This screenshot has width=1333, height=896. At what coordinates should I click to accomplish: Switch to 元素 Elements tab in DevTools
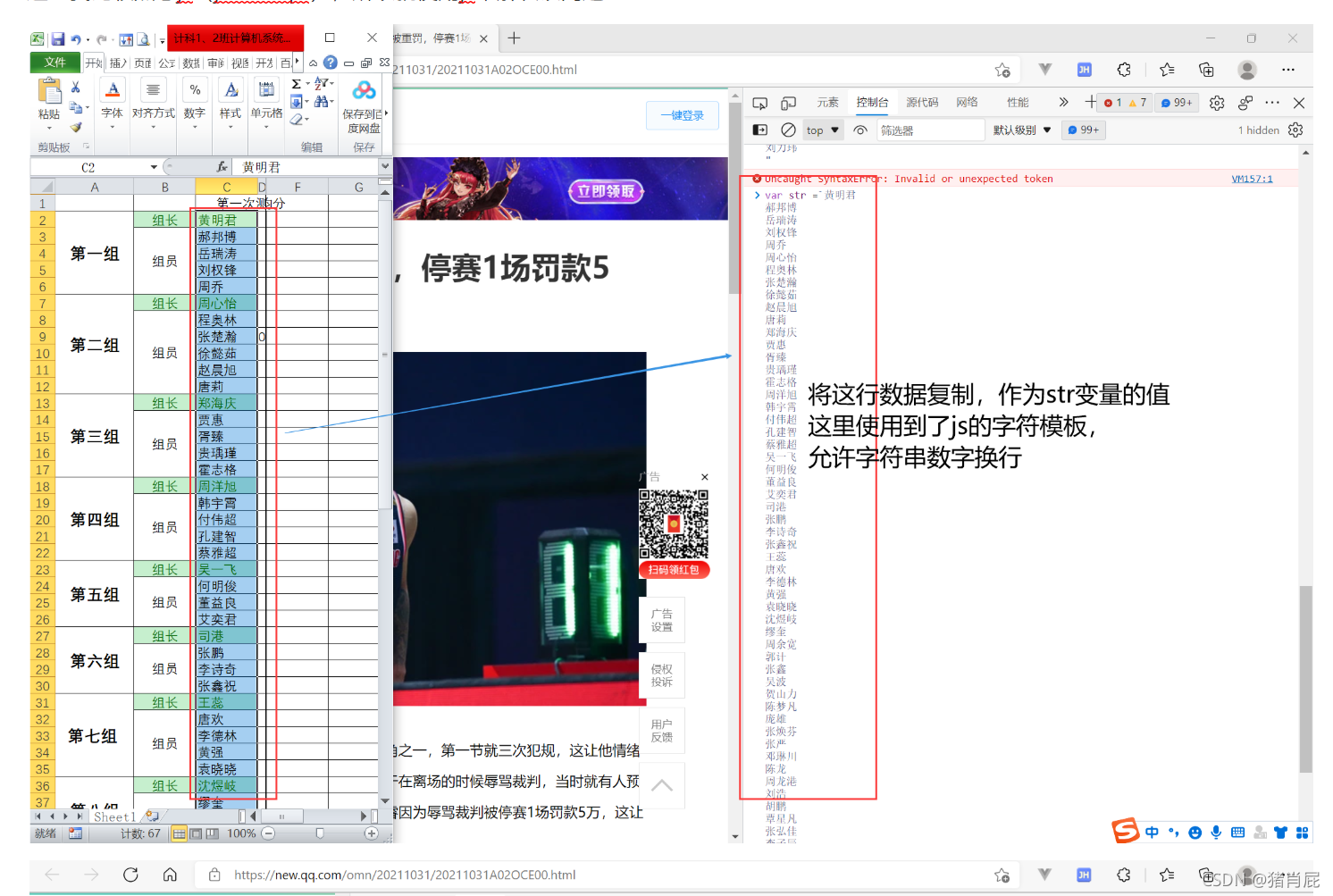click(x=827, y=103)
